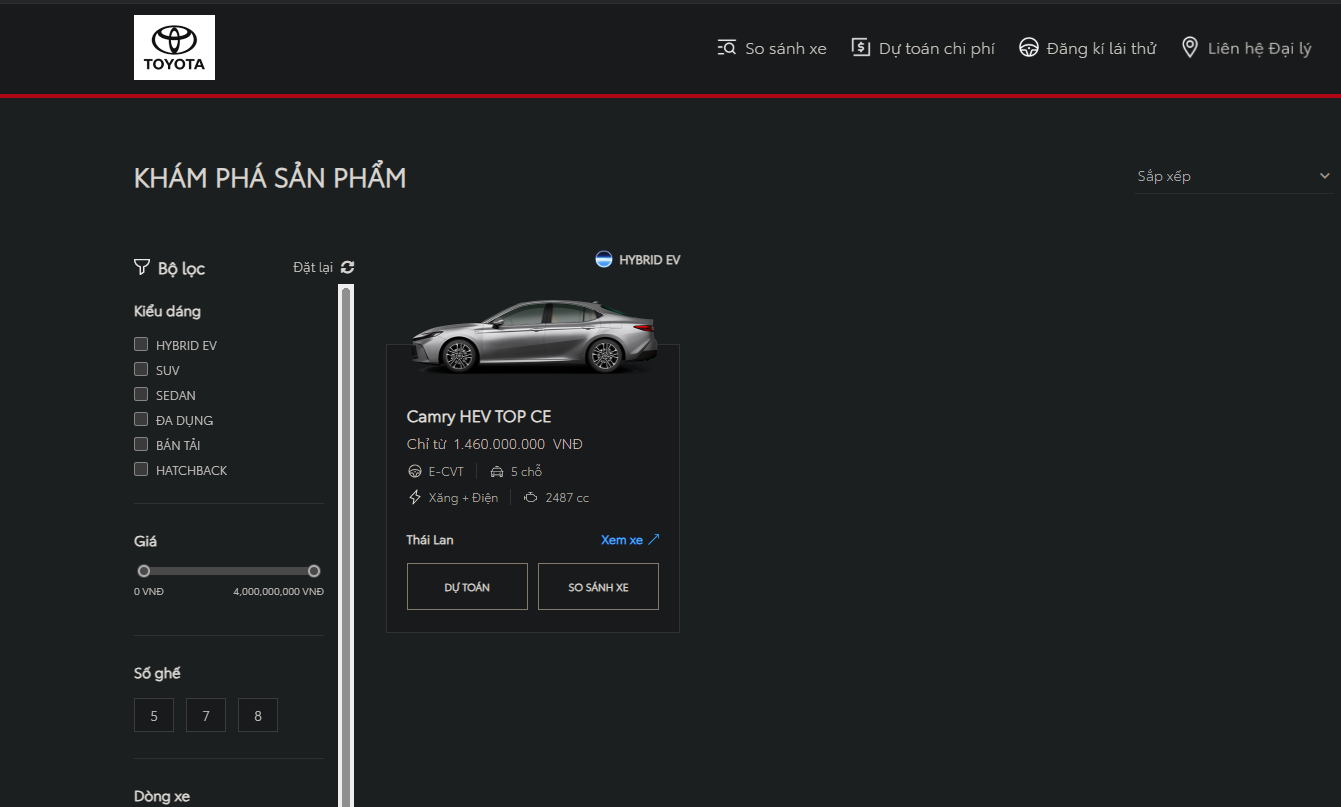The width and height of the screenshot is (1341, 807).
Task: Select 8 seats filter button
Action: 258,715
